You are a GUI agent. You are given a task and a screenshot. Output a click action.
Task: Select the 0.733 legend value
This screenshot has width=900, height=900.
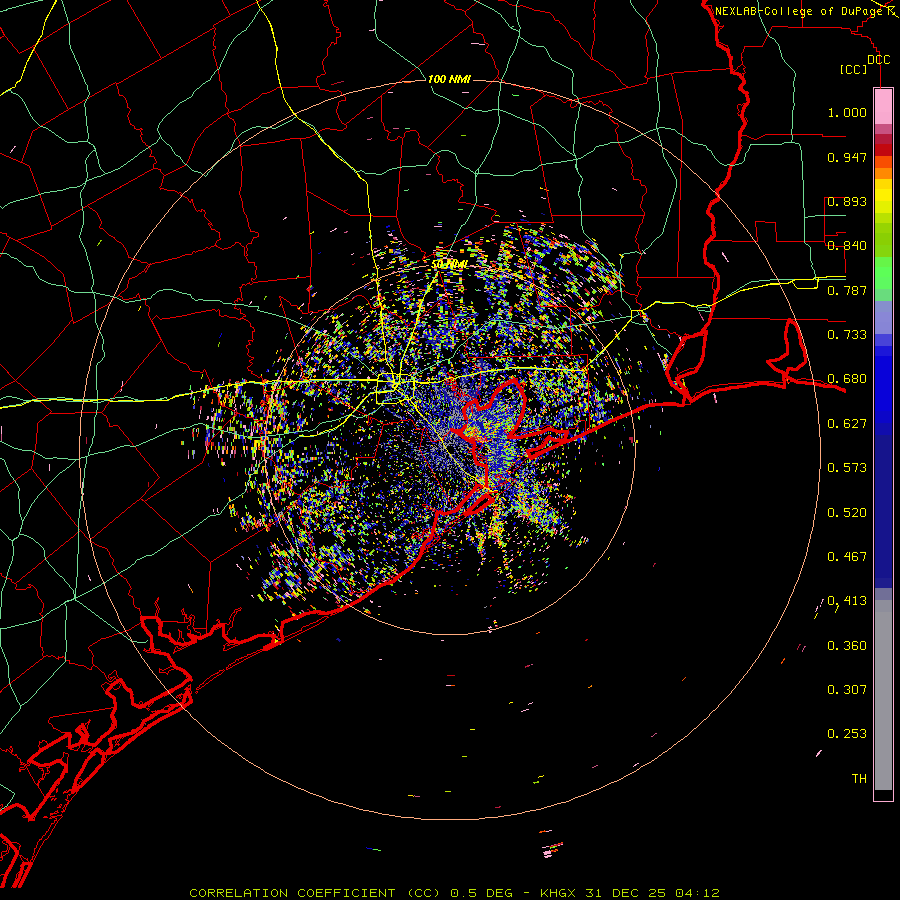pyautogui.click(x=847, y=335)
